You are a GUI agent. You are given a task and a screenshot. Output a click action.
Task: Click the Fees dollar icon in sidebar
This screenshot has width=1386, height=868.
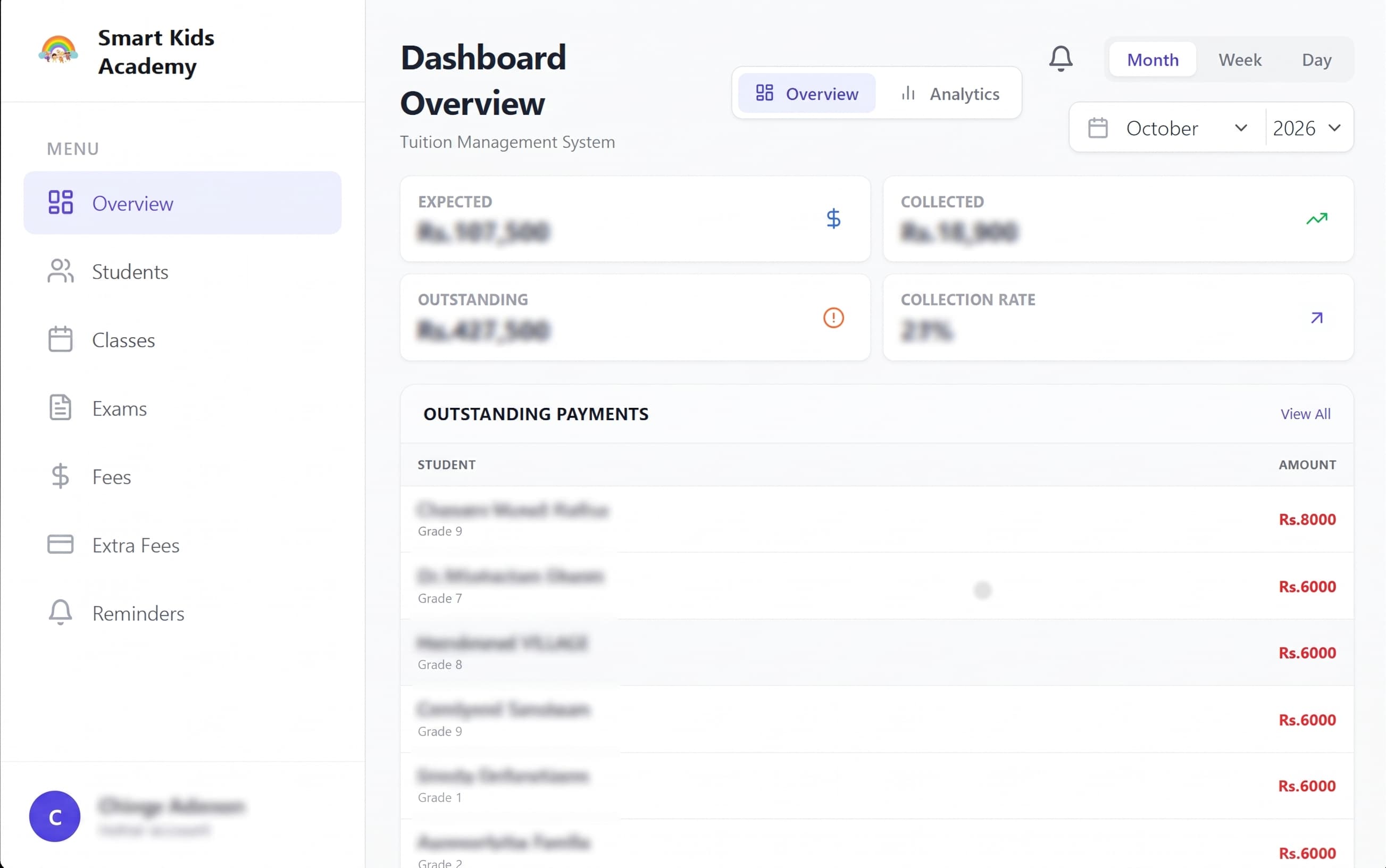60,476
